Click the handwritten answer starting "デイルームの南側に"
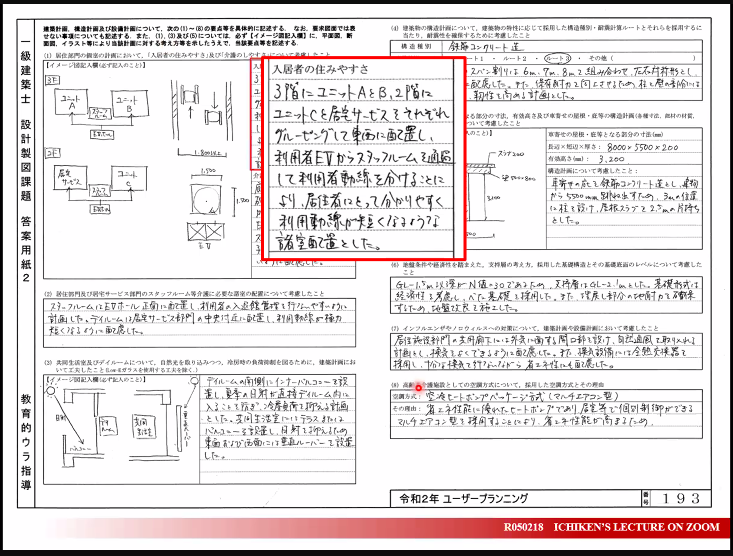The image size is (733, 556). [278, 418]
